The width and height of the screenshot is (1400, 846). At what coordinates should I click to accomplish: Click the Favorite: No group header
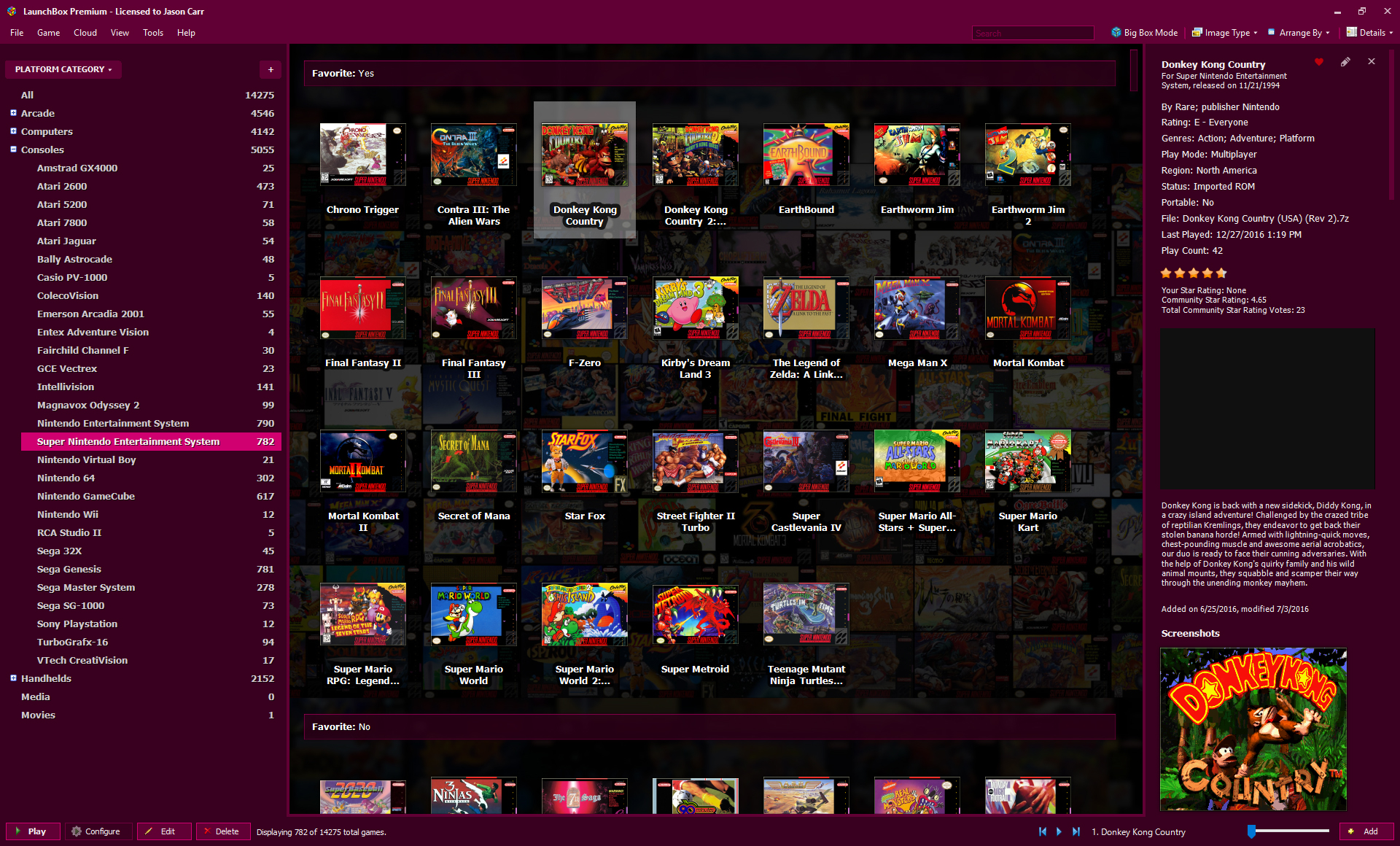click(709, 726)
